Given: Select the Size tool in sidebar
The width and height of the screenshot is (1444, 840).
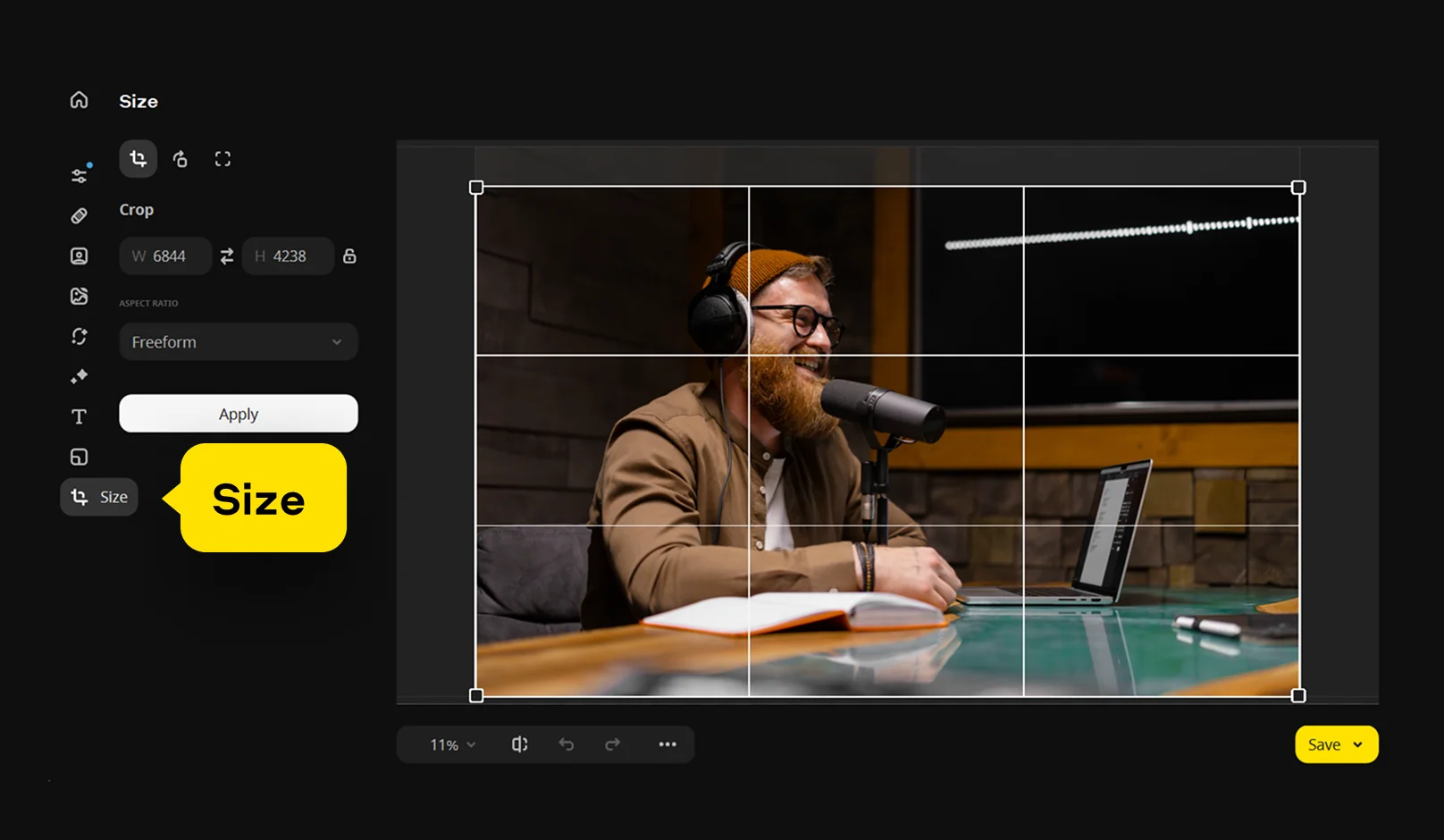Looking at the screenshot, I should (x=99, y=497).
